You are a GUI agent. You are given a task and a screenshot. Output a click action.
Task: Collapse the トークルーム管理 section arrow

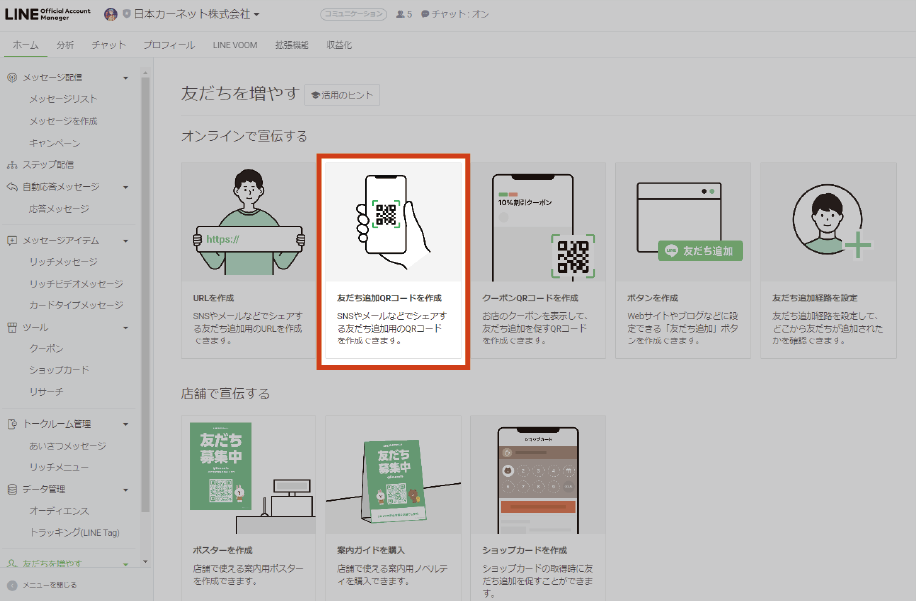coord(126,425)
